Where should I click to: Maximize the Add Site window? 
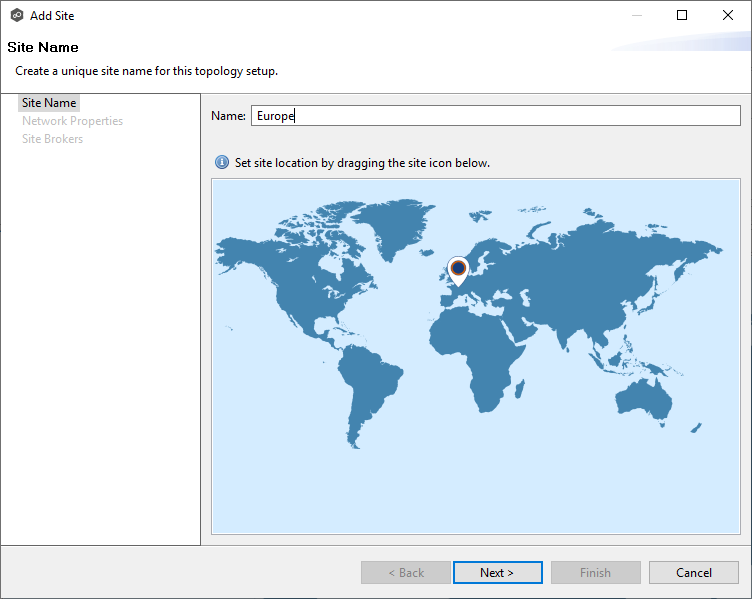(682, 16)
